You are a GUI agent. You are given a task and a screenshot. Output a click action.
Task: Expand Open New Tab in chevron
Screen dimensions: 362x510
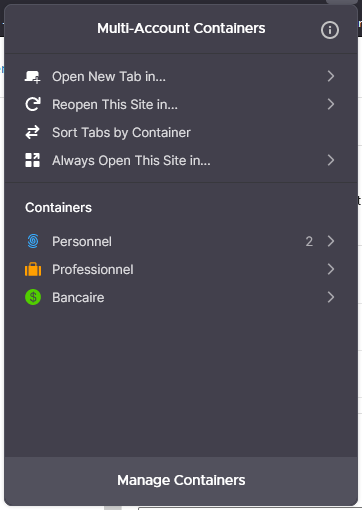coord(331,76)
